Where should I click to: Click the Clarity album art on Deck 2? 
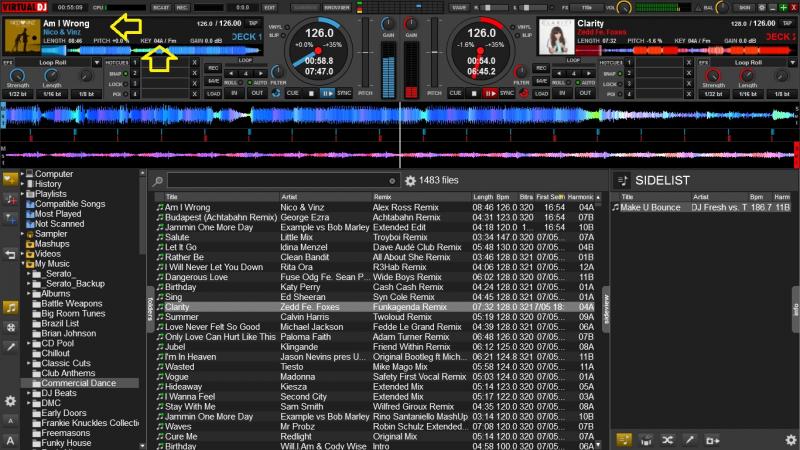pyautogui.click(x=556, y=37)
